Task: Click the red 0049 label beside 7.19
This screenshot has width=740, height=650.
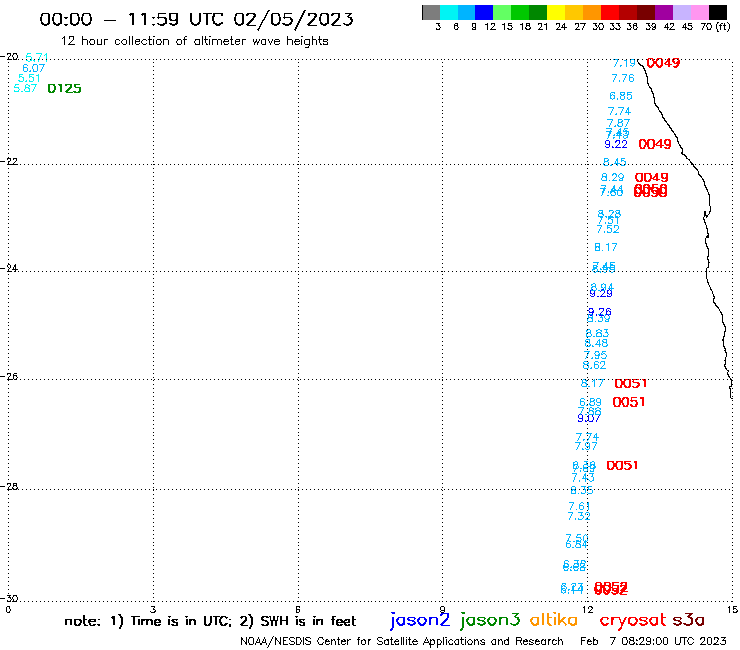Action: pos(663,63)
